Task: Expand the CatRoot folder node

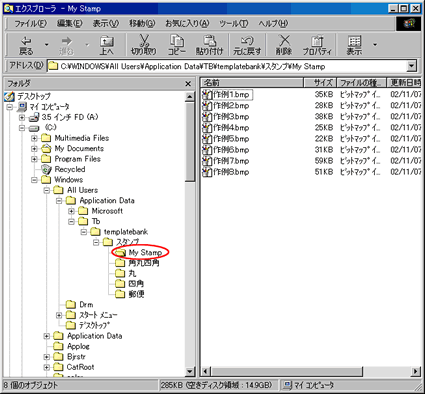Action: [47, 367]
